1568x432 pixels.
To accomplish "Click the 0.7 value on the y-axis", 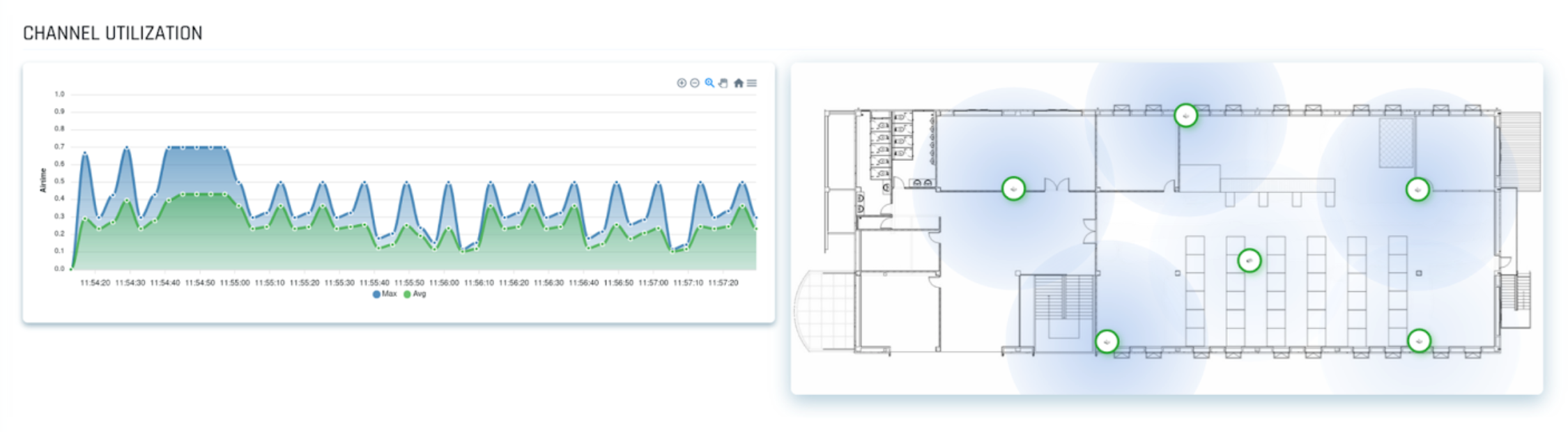I will 59,146.
